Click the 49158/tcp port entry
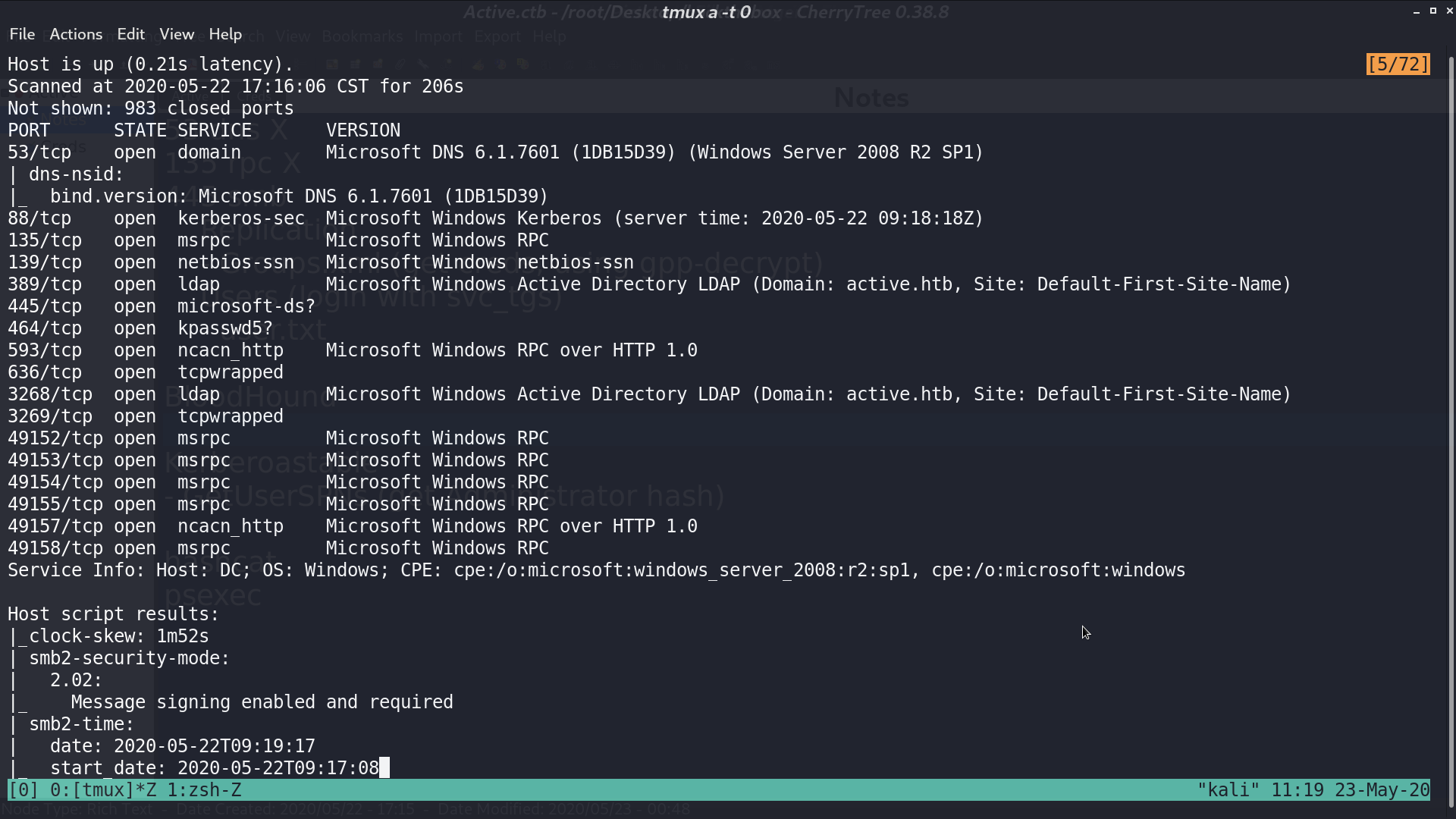 click(55, 548)
